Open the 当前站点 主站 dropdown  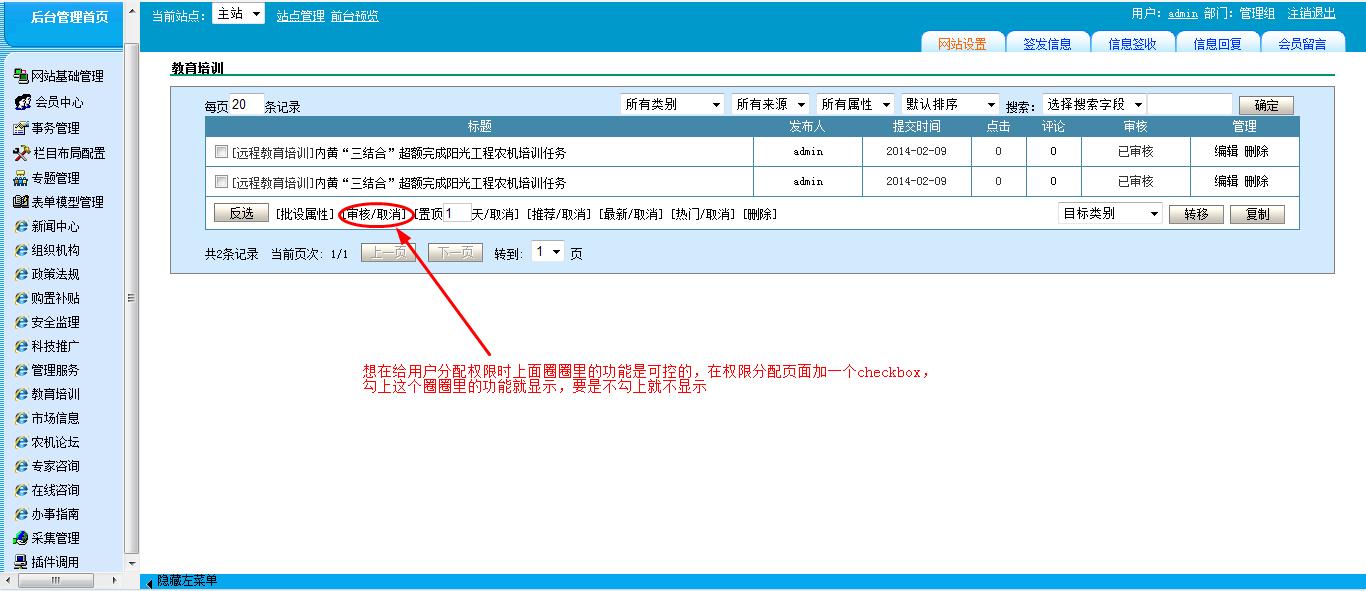point(238,15)
